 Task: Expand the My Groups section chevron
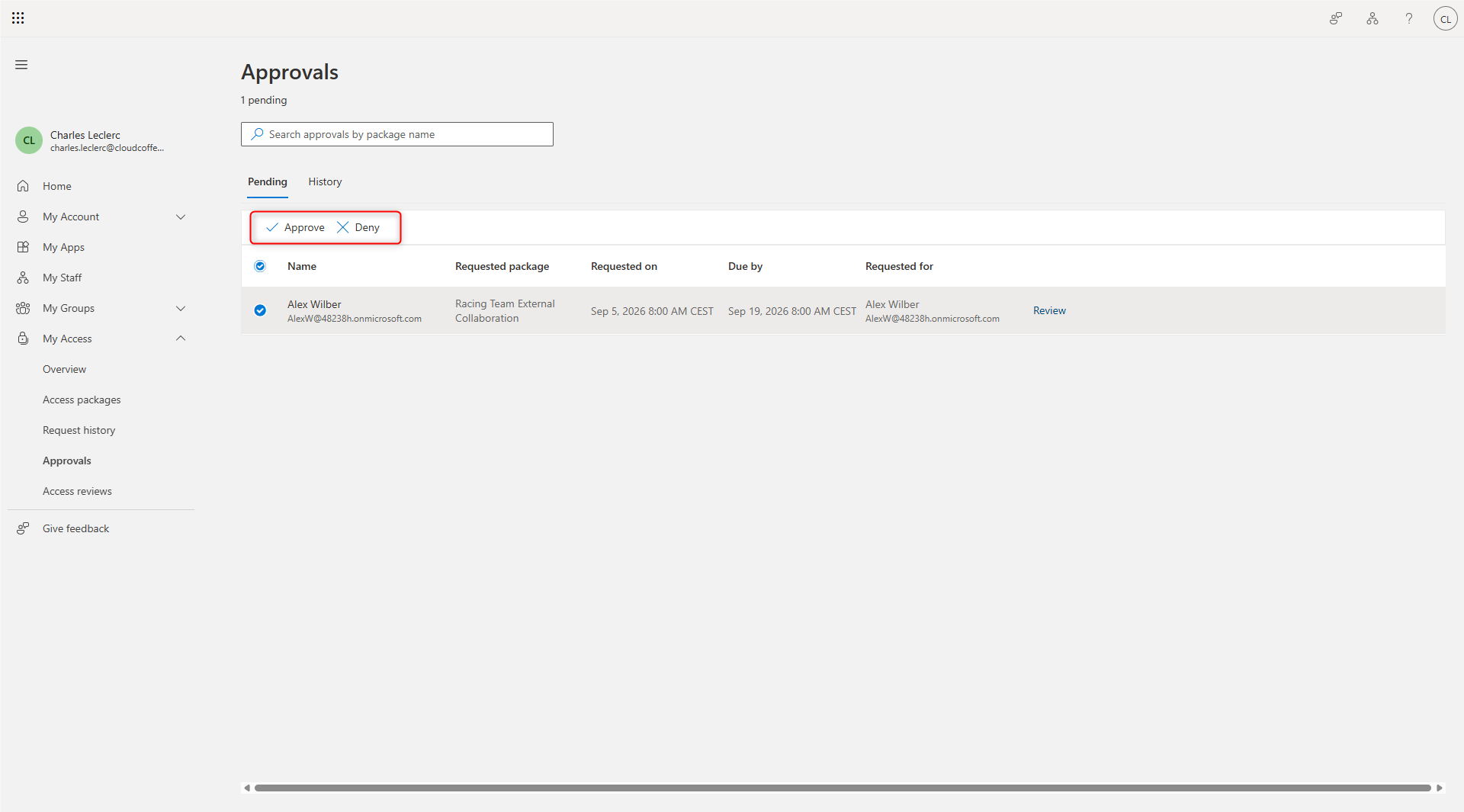(x=181, y=308)
